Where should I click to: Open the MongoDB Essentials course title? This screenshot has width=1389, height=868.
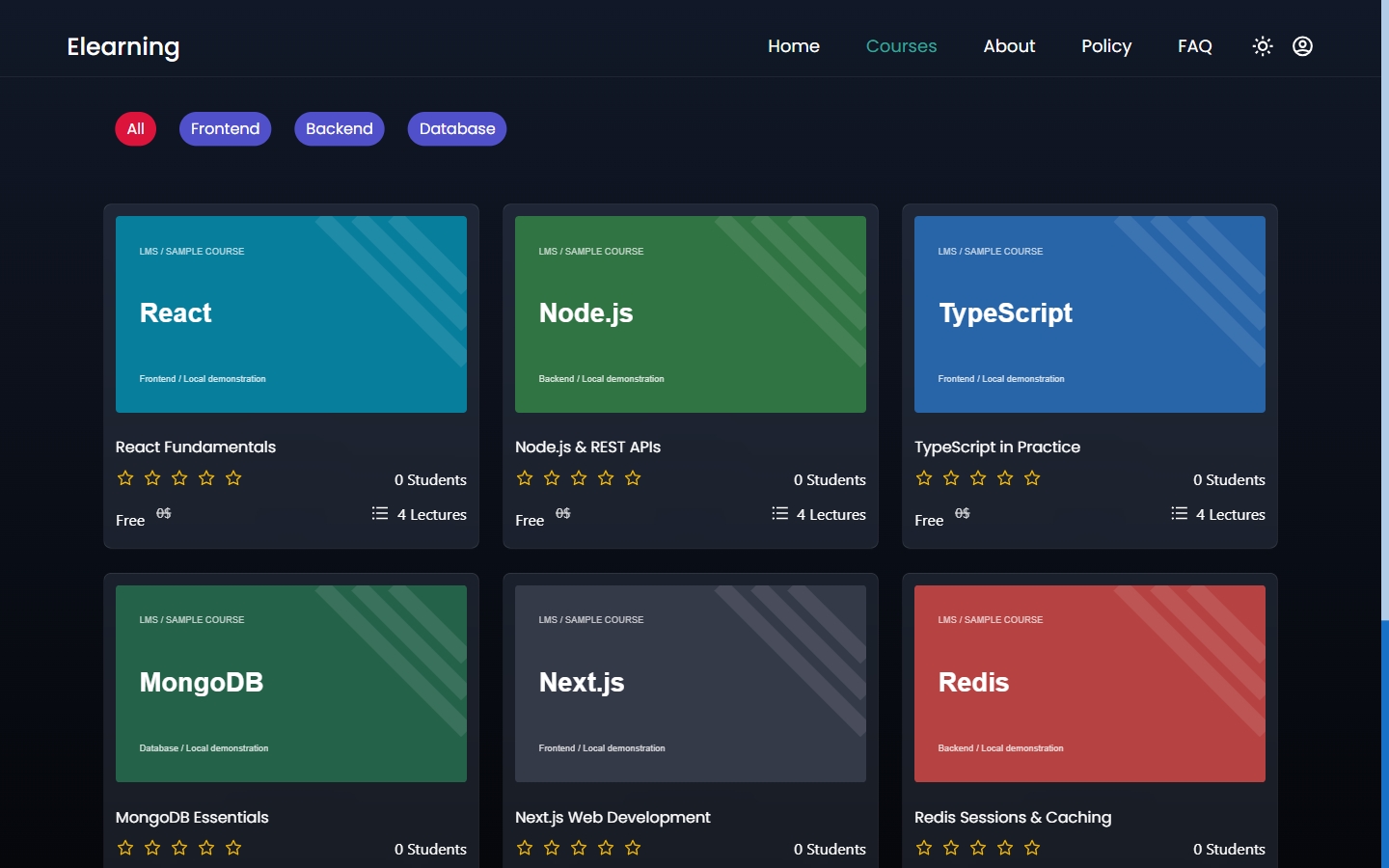192,817
